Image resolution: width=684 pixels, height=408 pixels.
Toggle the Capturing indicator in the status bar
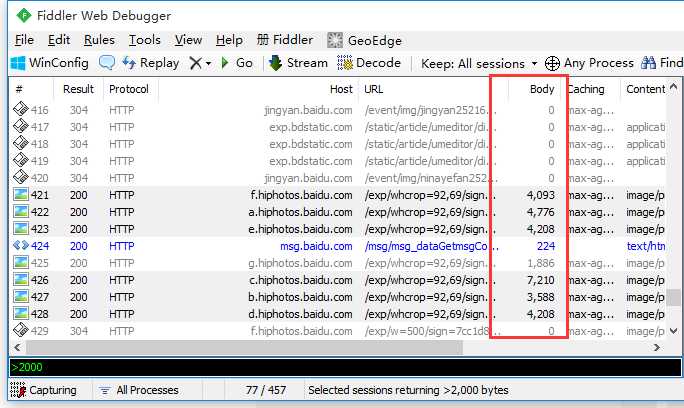point(43,390)
